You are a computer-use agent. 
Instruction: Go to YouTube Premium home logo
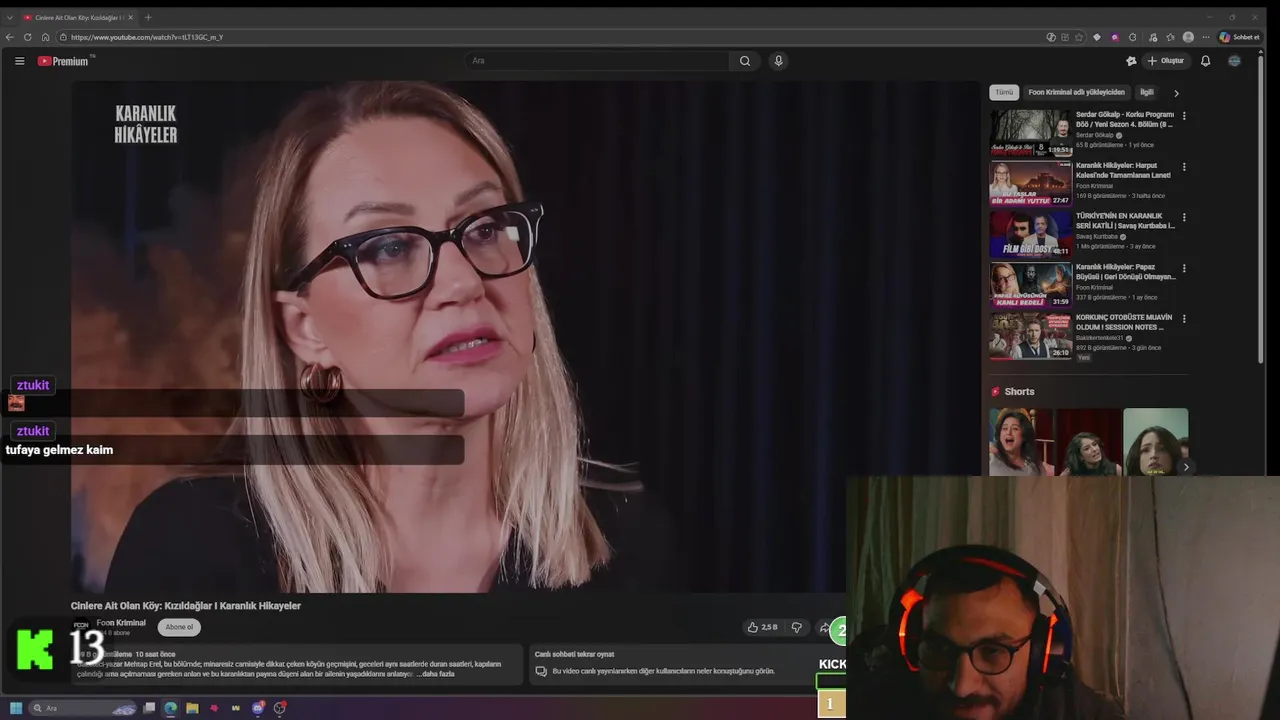pyautogui.click(x=64, y=61)
